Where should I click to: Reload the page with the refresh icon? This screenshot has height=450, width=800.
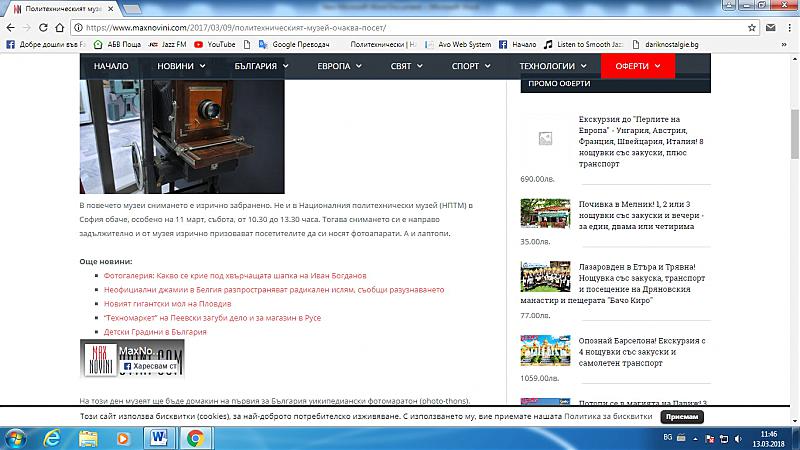[55, 27]
